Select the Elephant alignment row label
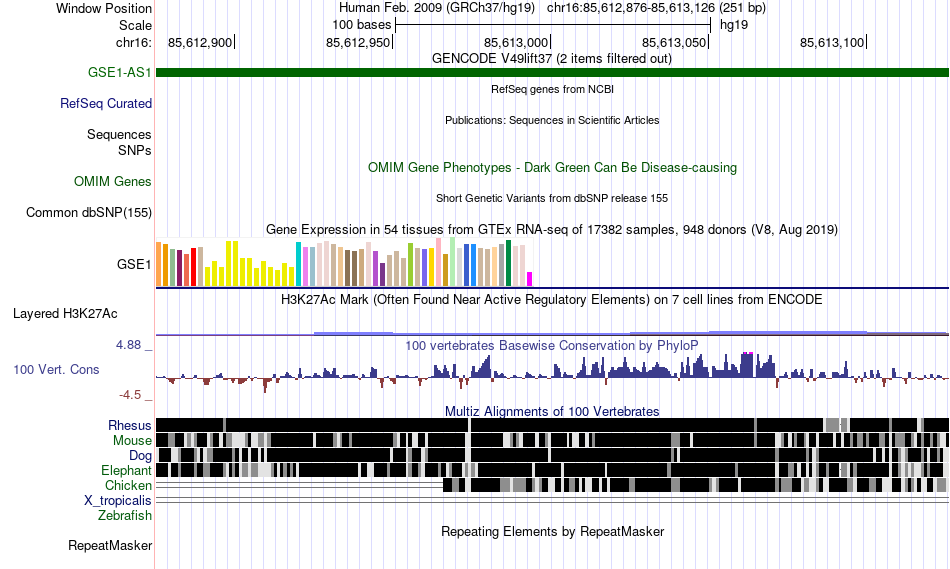 click(x=126, y=470)
